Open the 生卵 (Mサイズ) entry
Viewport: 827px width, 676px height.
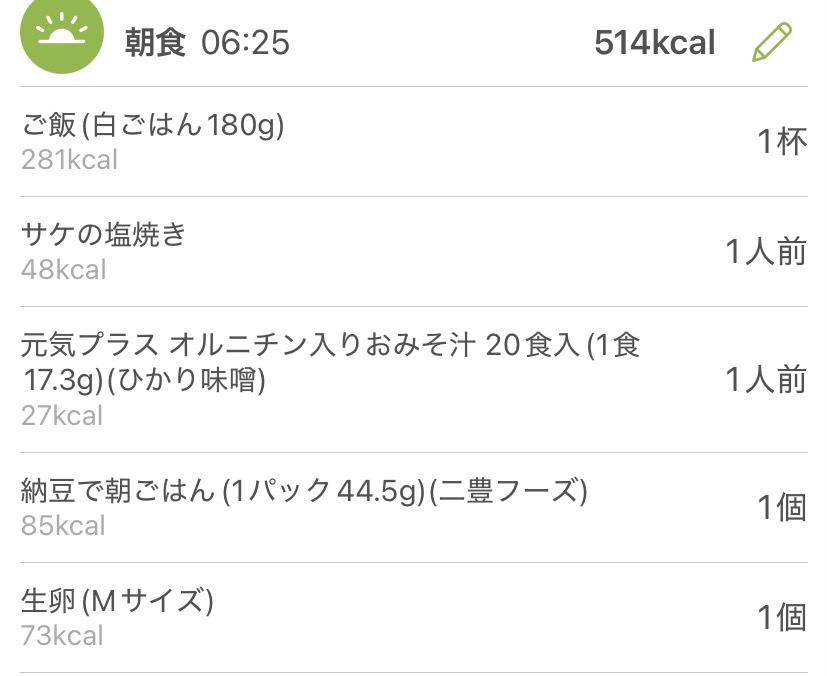pyautogui.click(x=117, y=601)
